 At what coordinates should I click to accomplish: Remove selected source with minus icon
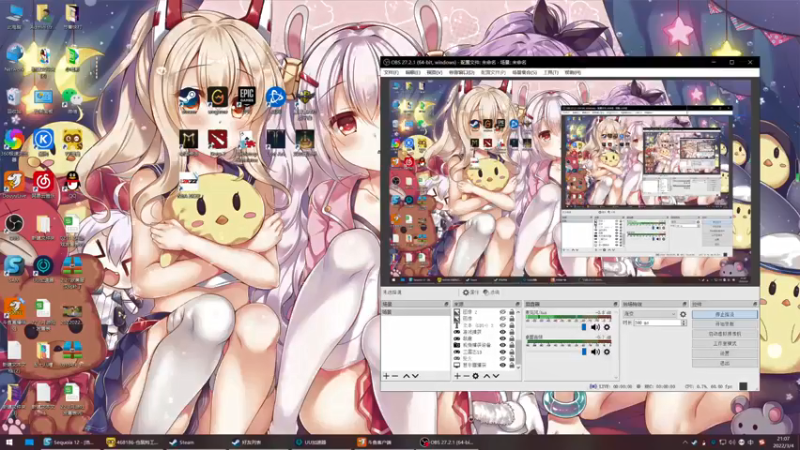(x=466, y=376)
